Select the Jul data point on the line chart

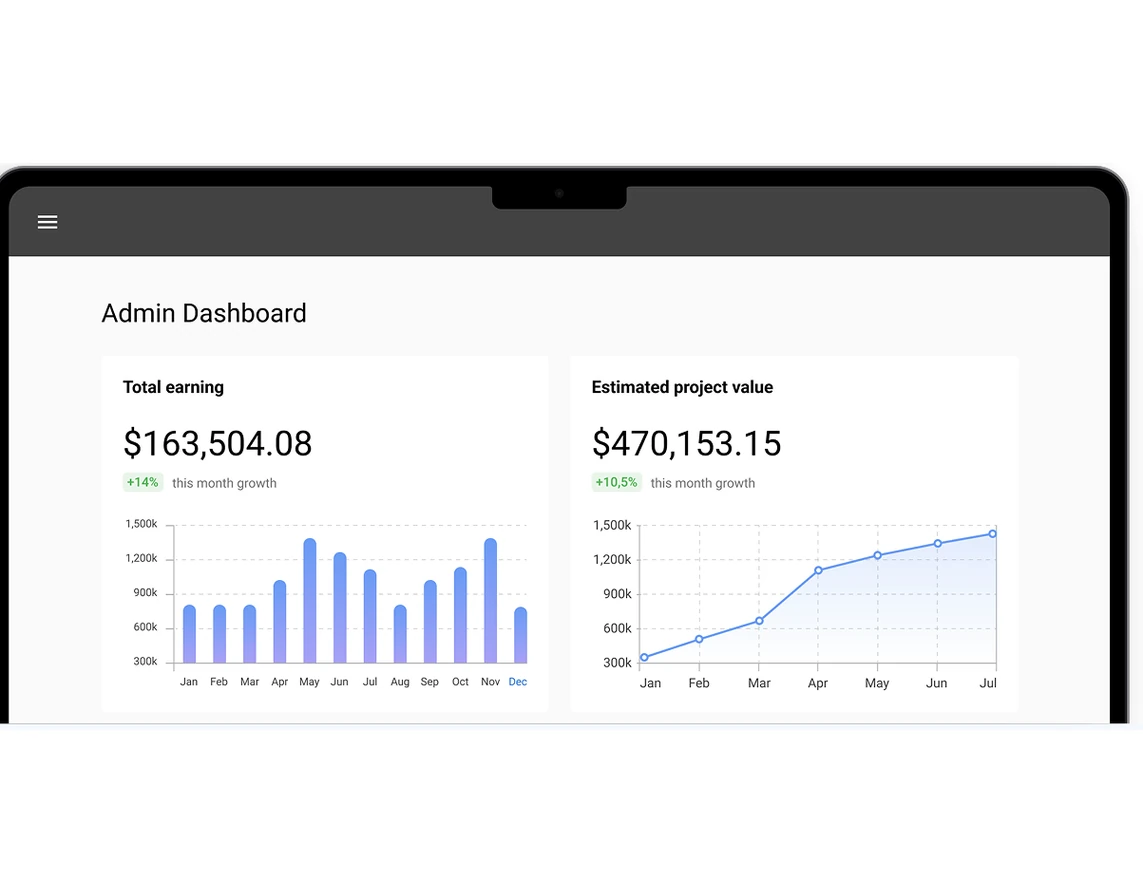(x=992, y=533)
